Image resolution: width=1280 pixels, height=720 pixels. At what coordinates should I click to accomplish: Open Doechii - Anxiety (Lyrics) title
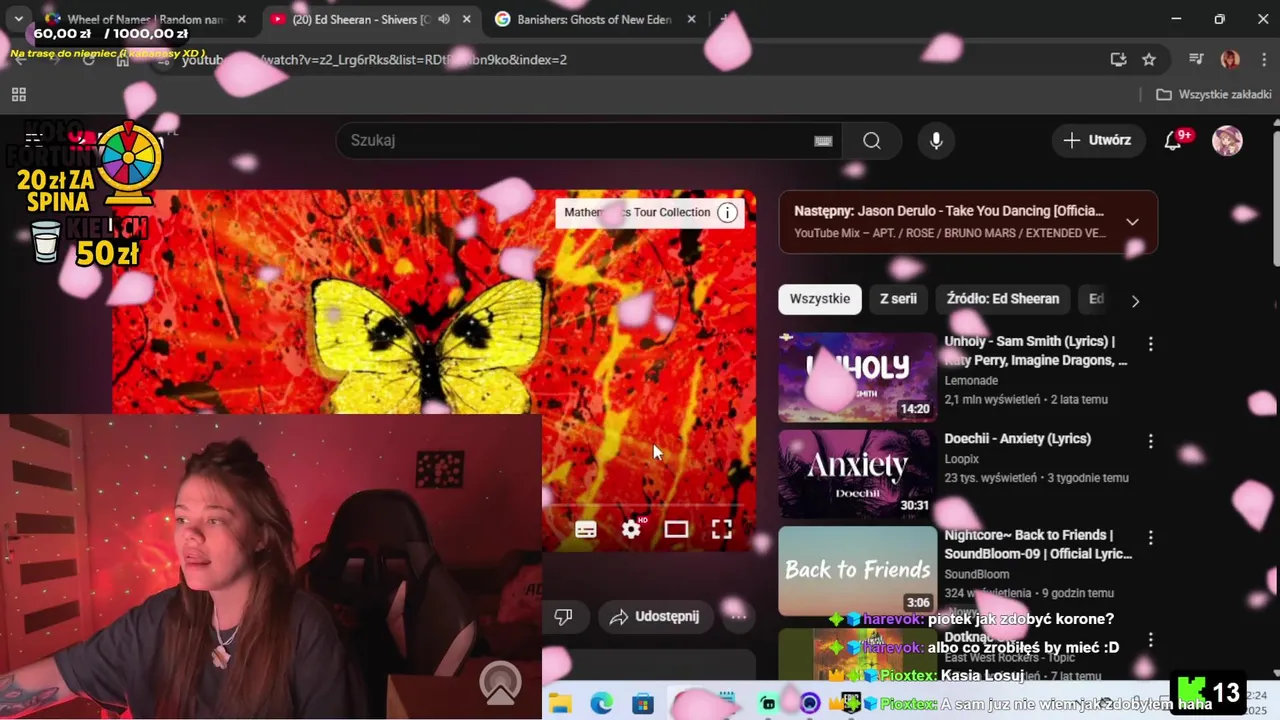(x=1018, y=438)
